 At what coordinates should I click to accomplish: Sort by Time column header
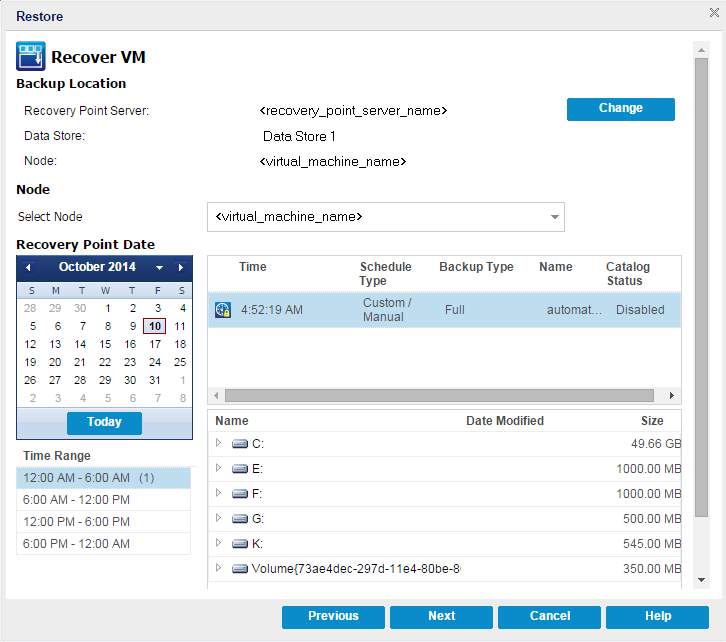(252, 267)
